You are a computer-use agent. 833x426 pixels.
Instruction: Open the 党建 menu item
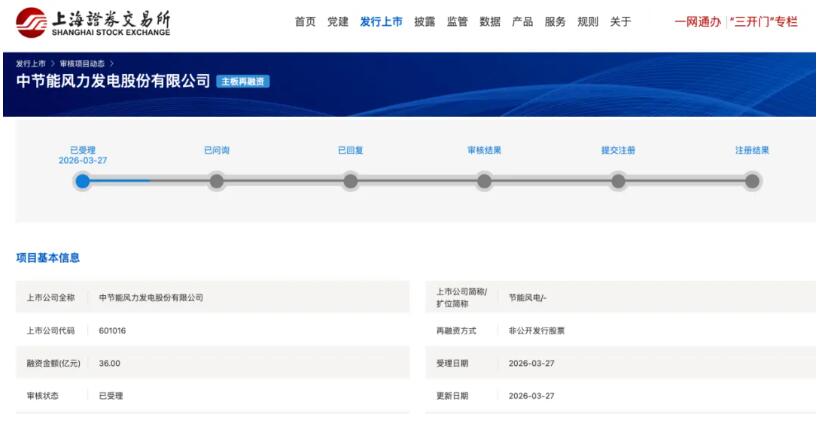click(x=338, y=22)
